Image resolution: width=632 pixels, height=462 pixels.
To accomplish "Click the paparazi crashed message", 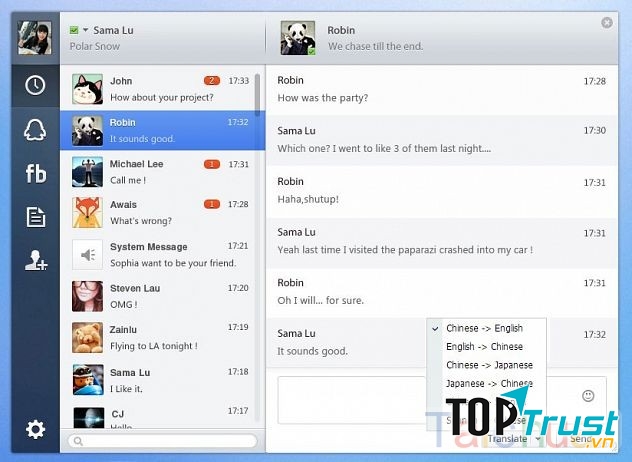I will [x=405, y=250].
